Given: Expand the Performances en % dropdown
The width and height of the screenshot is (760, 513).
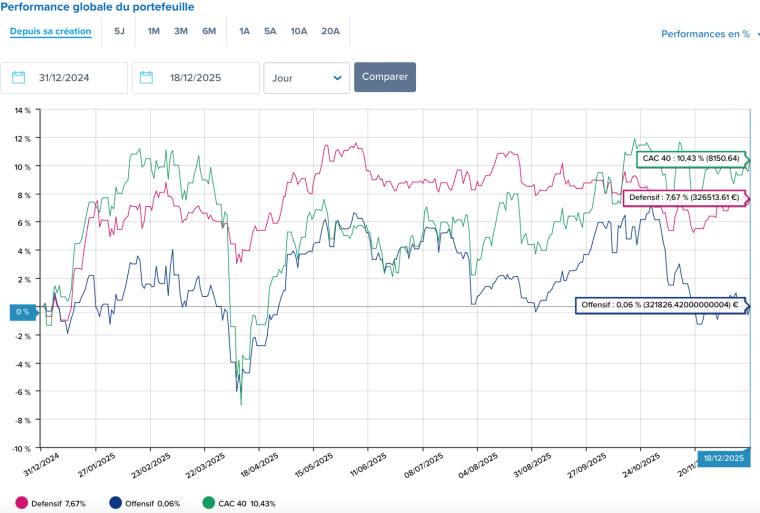Looking at the screenshot, I should pos(709,34).
